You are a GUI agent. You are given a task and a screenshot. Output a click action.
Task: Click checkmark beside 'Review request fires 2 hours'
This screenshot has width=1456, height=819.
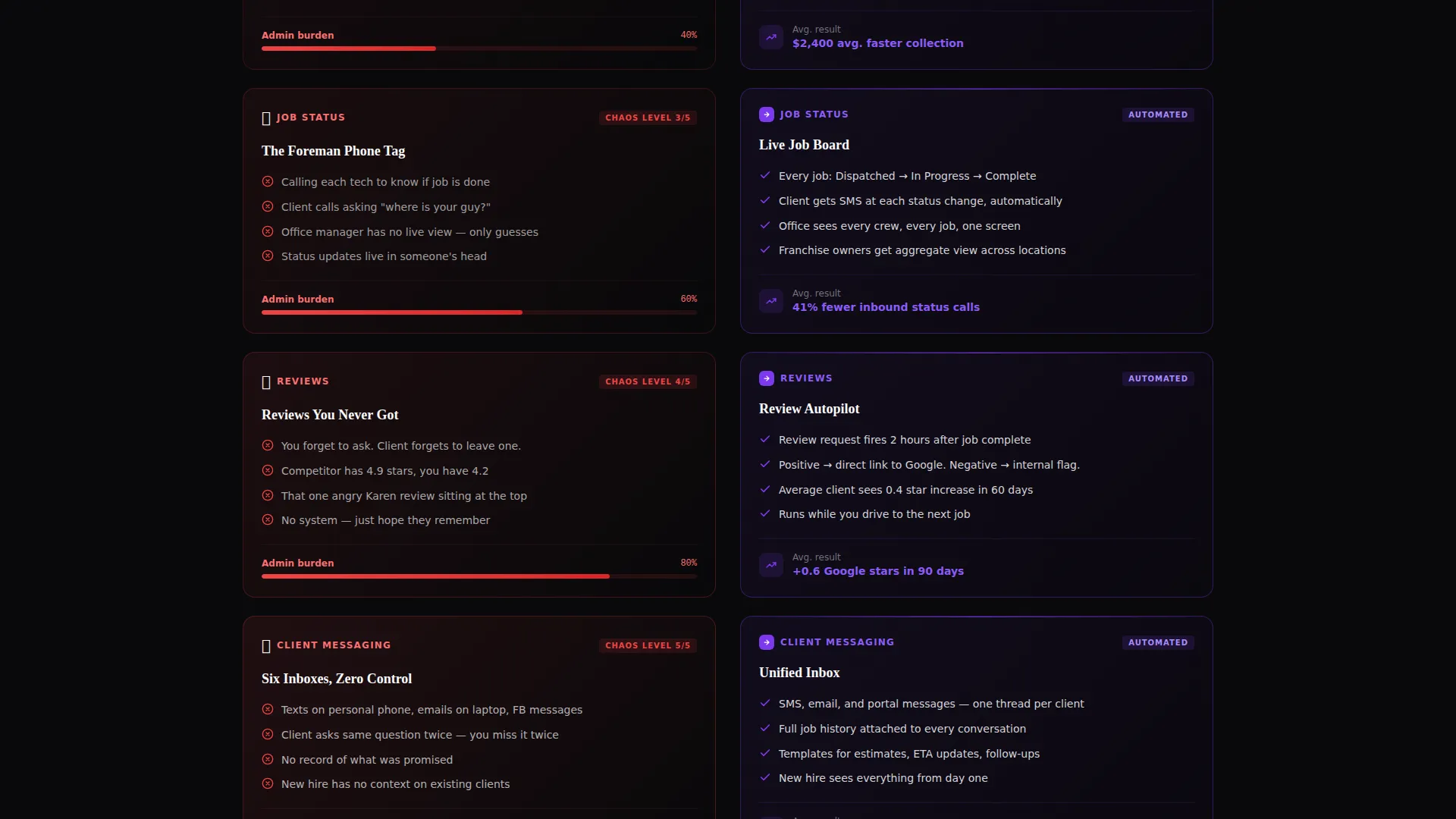click(x=765, y=440)
